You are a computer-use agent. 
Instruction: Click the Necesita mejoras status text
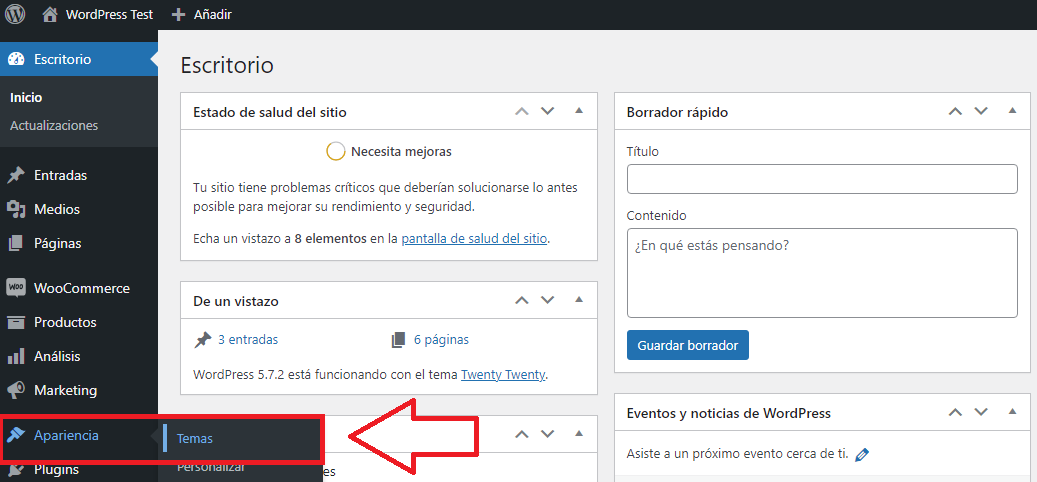point(401,151)
